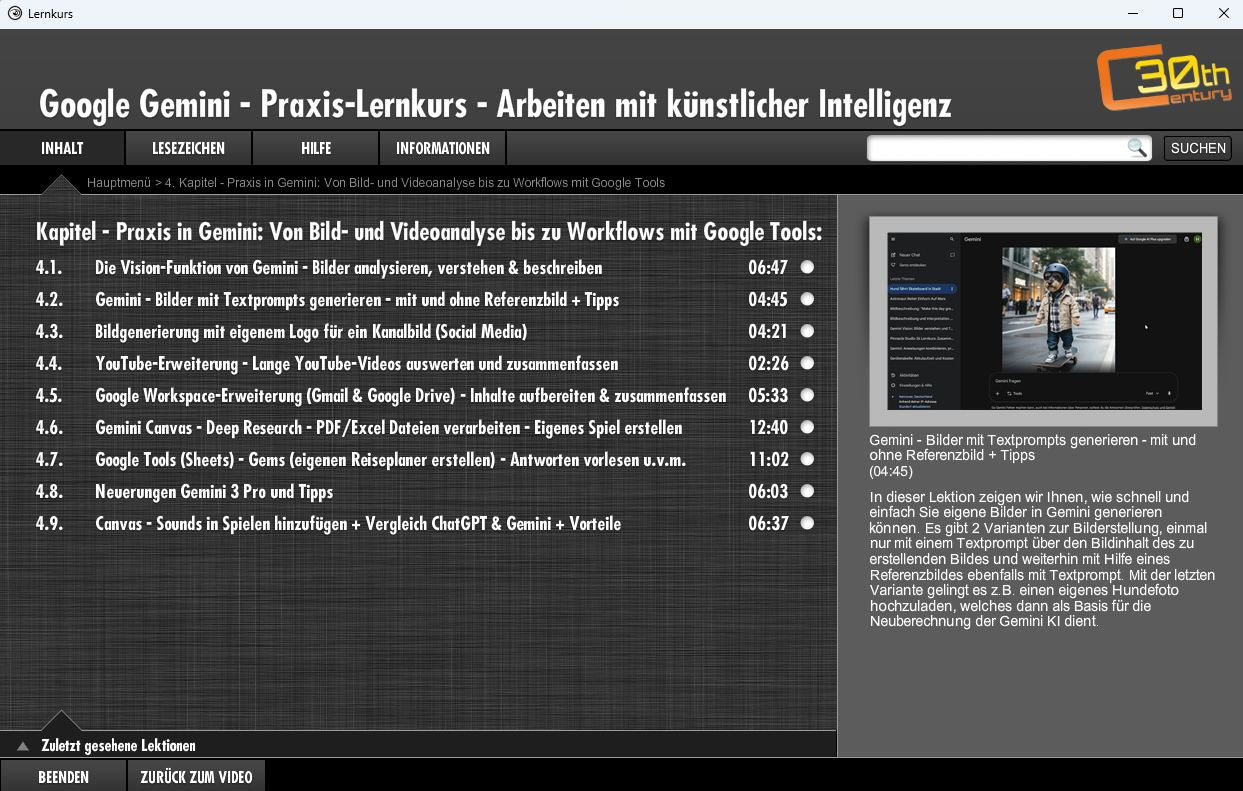The image size is (1243, 791).
Task: Toggle the watched indicator for lesson 4.6
Action: click(807, 427)
